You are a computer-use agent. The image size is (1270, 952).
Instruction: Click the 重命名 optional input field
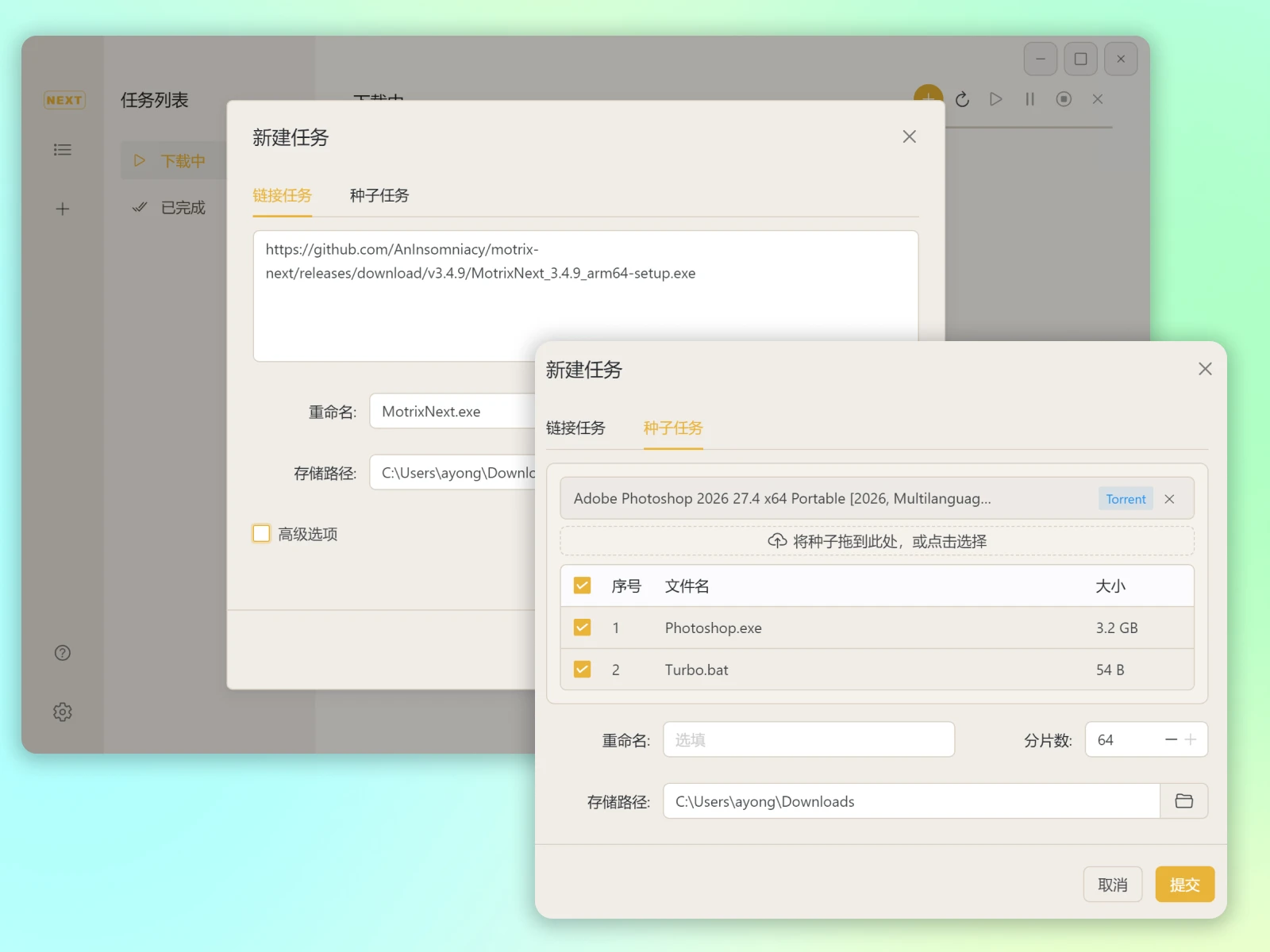coord(808,739)
